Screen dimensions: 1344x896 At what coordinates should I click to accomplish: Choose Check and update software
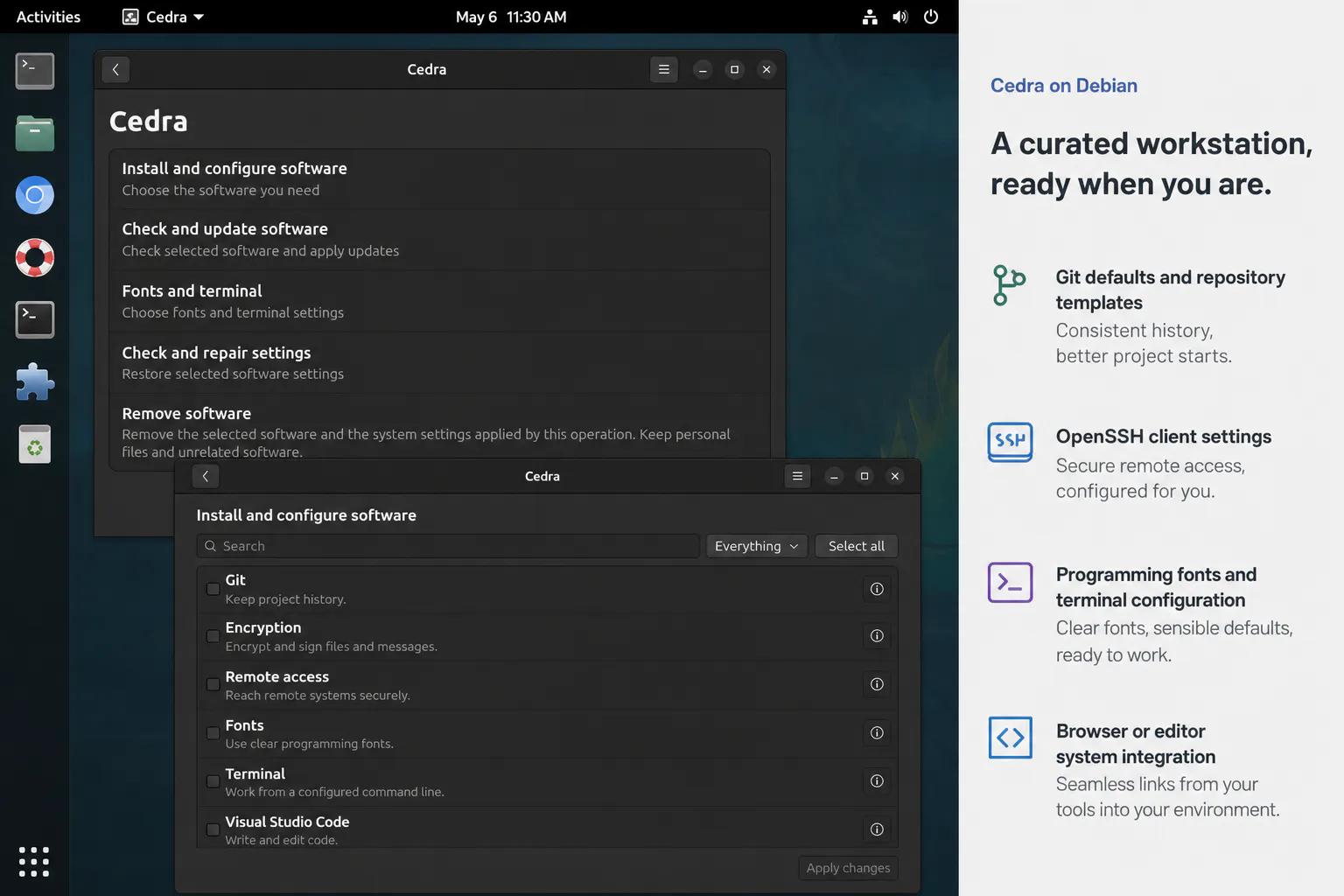(x=439, y=240)
